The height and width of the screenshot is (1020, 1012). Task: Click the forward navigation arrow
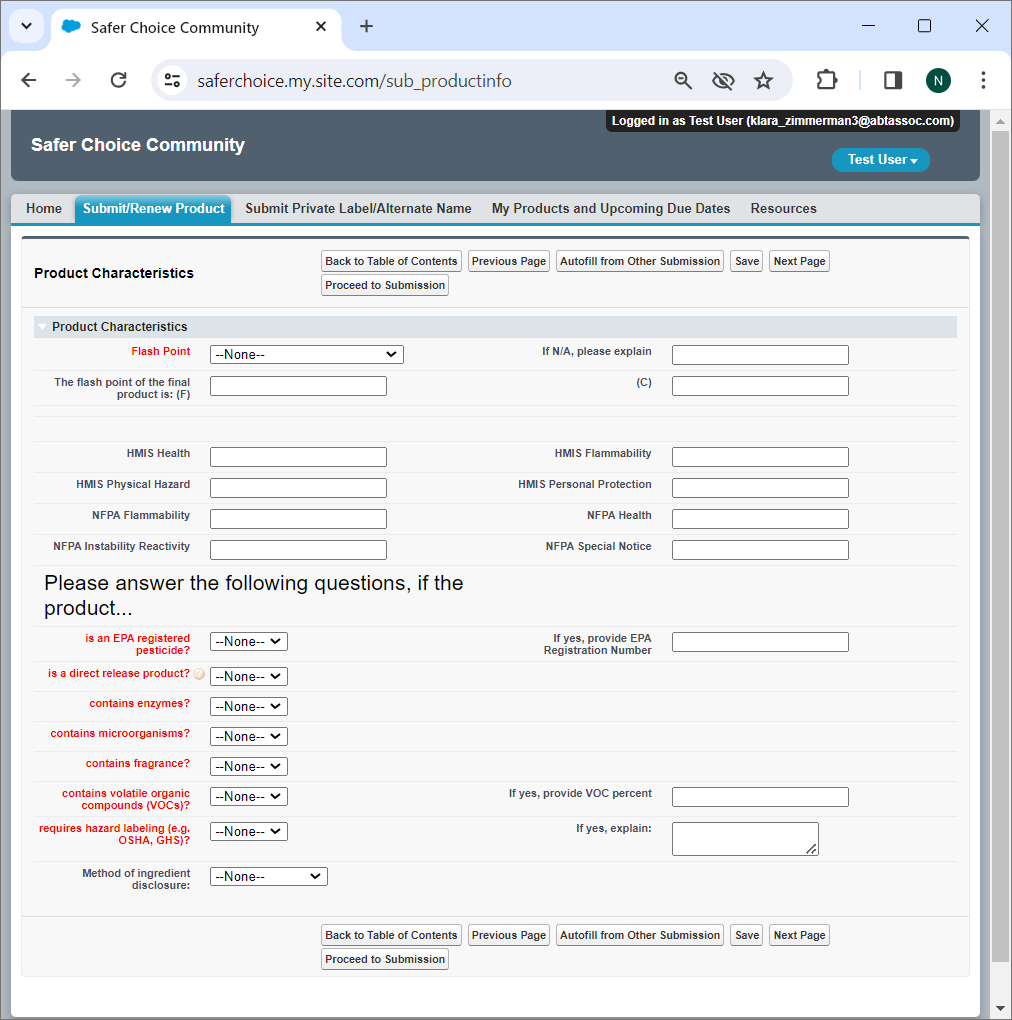[73, 80]
